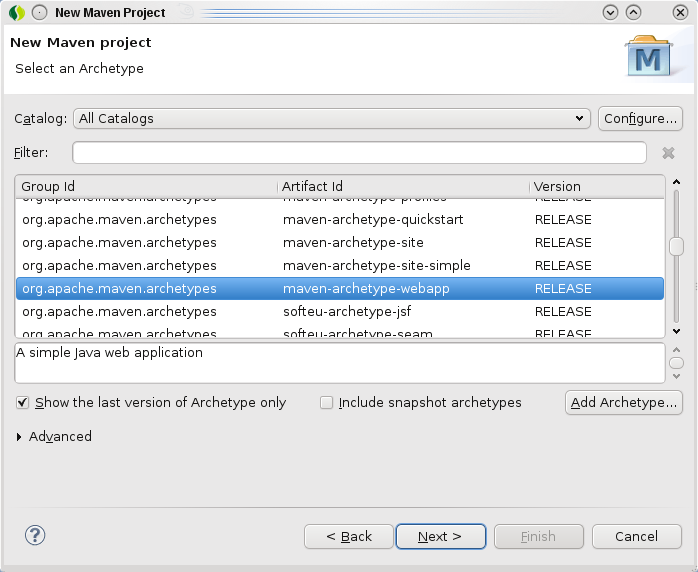The image size is (698, 572).
Task: Click the 'A simple Java web application' description
Action: pyautogui.click(x=110, y=353)
